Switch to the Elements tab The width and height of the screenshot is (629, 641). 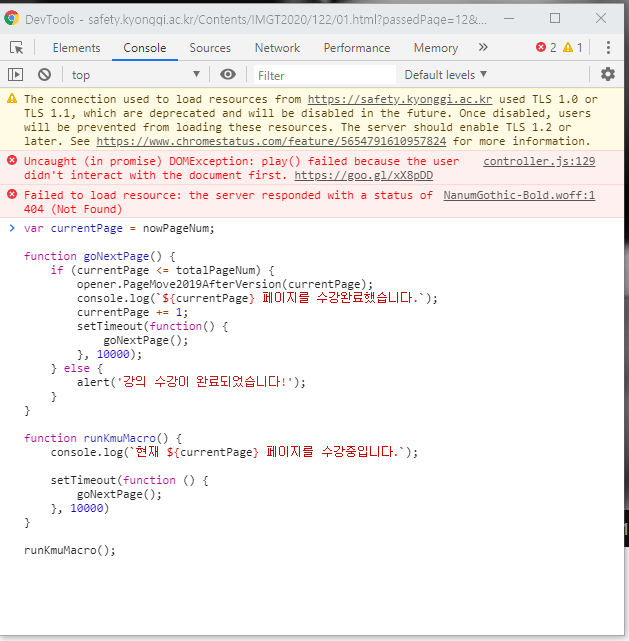[76, 48]
